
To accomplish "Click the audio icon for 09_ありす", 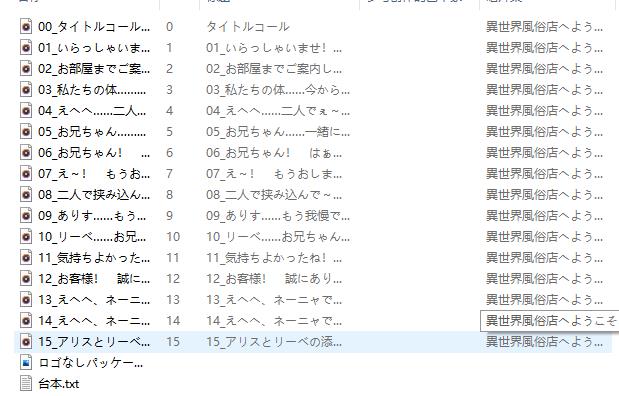I will pos(26,216).
